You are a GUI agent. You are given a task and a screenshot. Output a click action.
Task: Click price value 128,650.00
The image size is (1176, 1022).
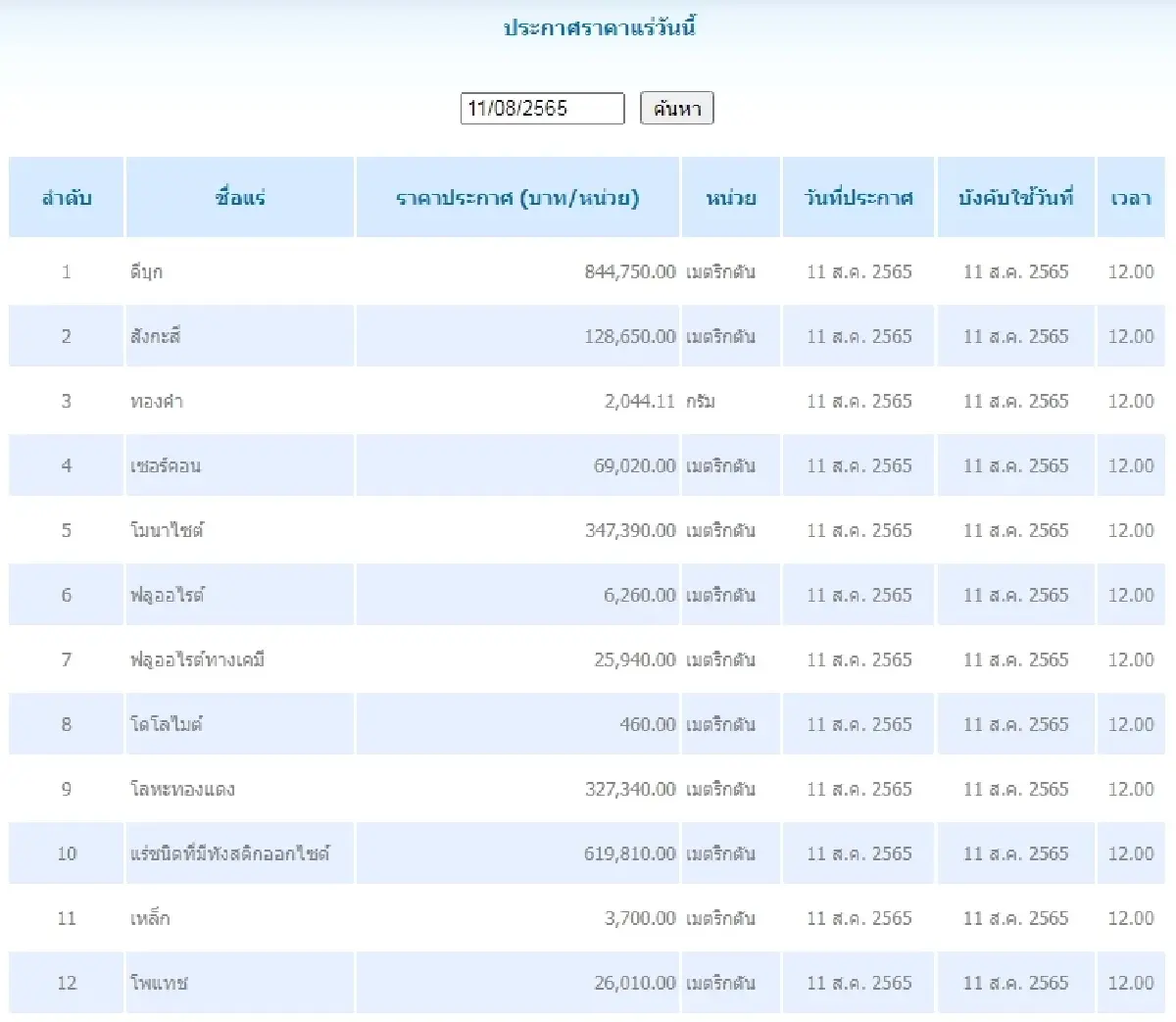pos(630,336)
